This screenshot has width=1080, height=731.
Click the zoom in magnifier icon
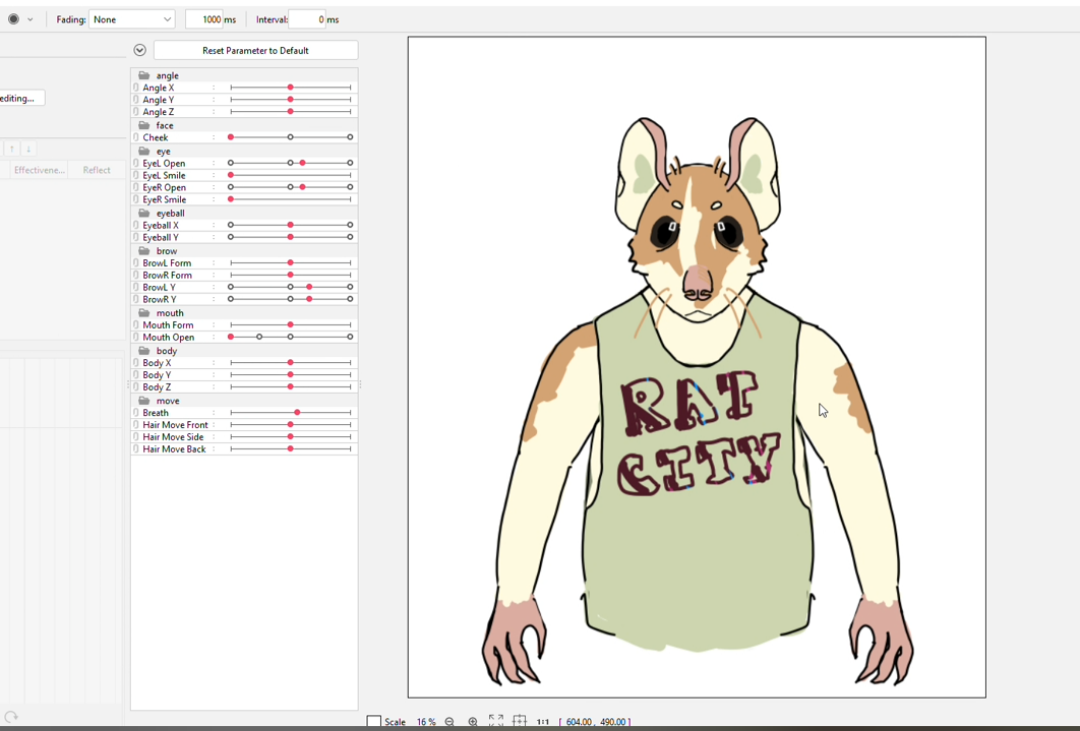(473, 721)
